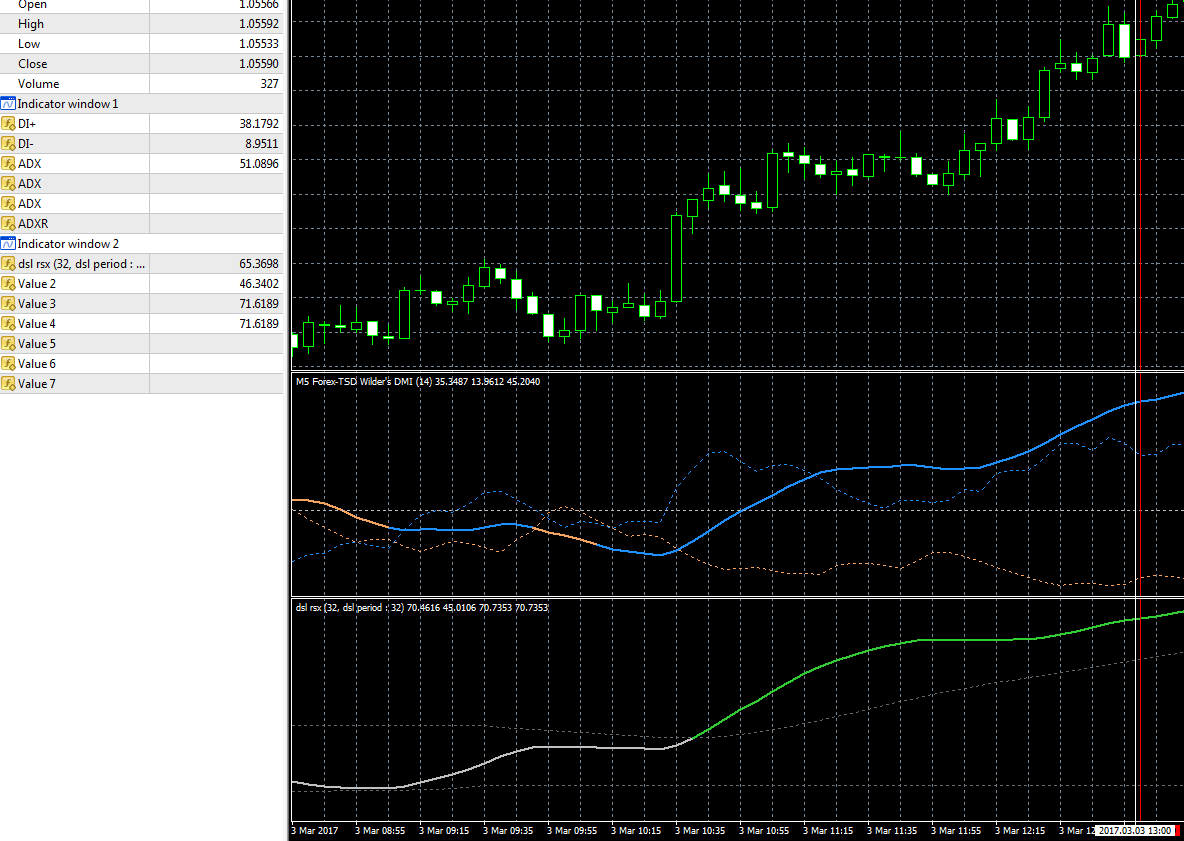Click the function icon beside Value 7
Image resolution: width=1184 pixels, height=841 pixels.
(9, 384)
